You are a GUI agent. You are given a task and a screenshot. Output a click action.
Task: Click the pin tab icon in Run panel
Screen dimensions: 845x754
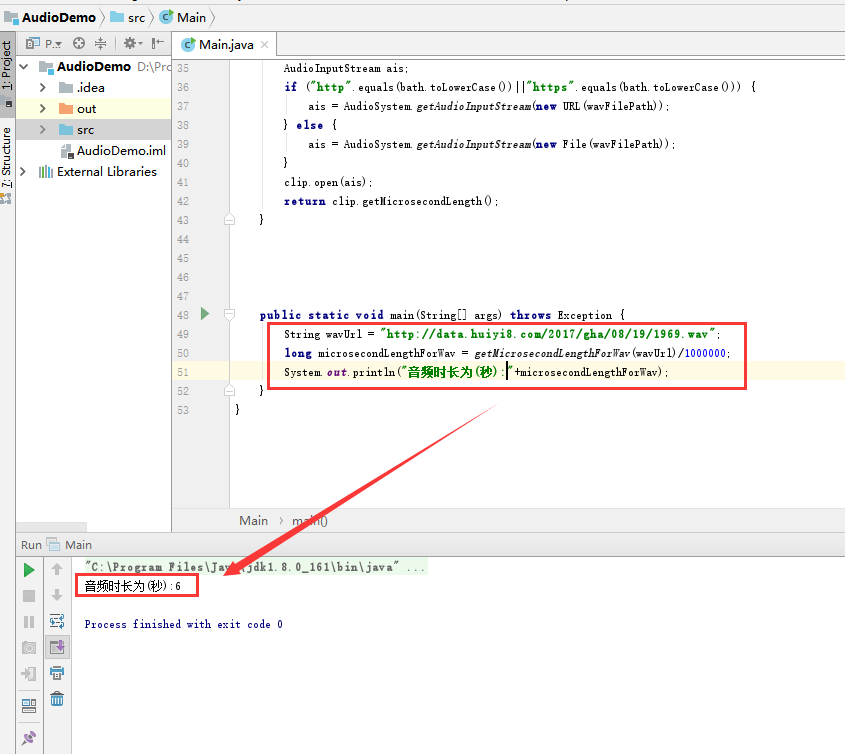click(x=29, y=738)
